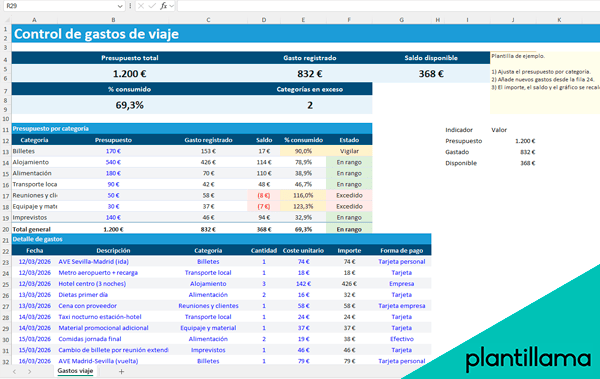Select the Categorías en exceso value 2
600x379 pixels.
click(x=310, y=105)
